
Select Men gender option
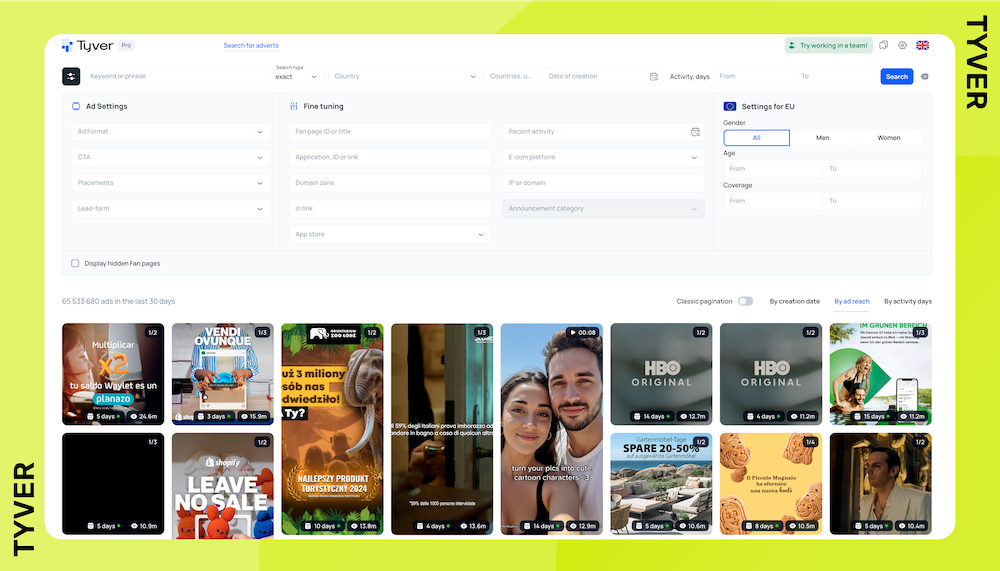(x=823, y=138)
